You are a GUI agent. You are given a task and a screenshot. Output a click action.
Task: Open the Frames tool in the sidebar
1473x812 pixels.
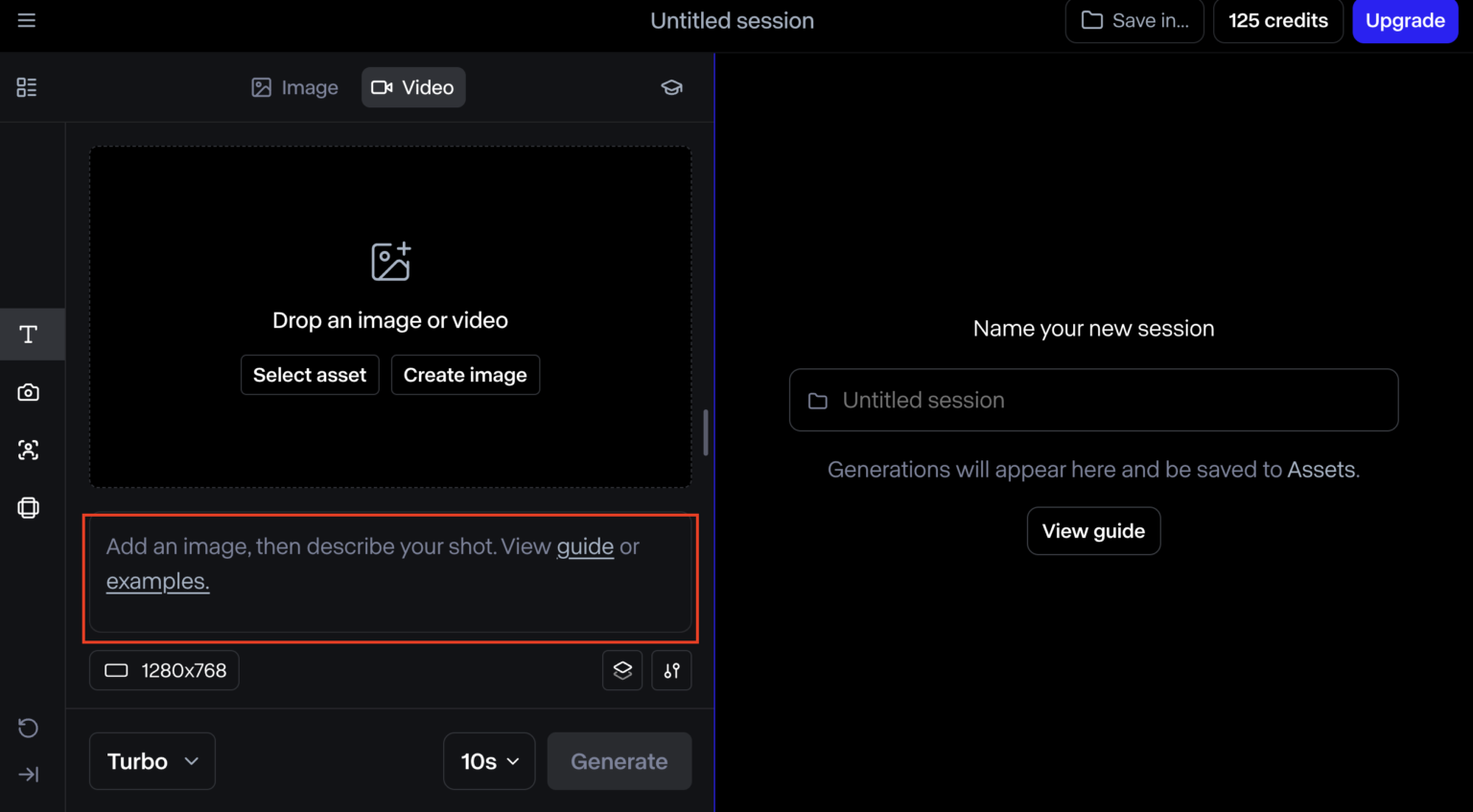[28, 507]
